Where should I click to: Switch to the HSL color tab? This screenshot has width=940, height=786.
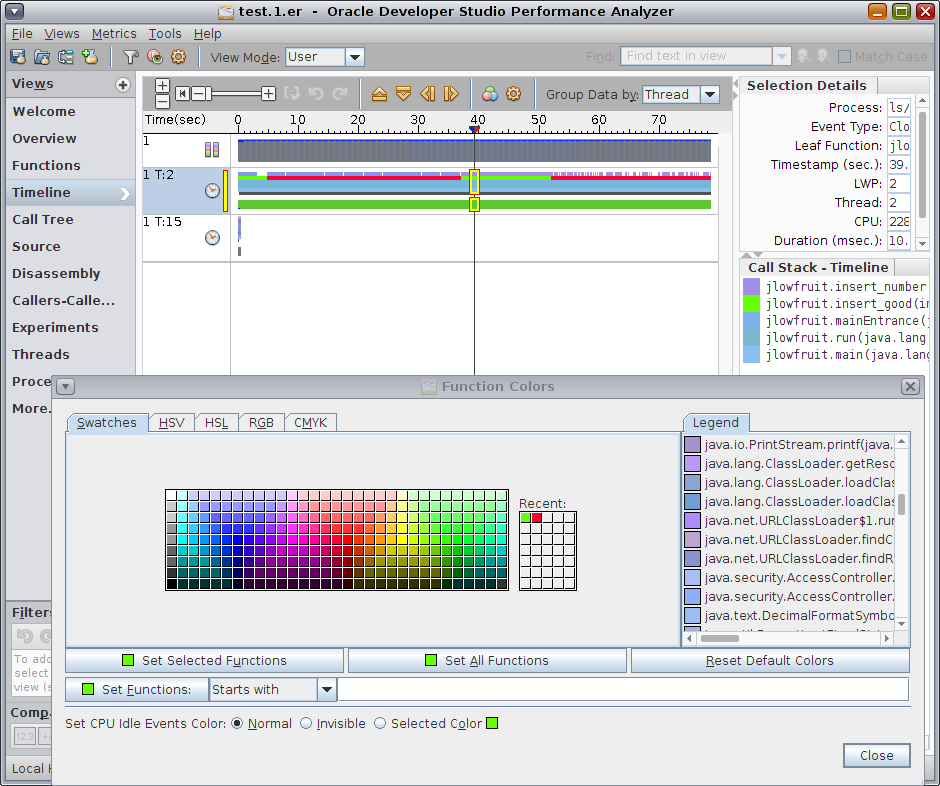216,423
